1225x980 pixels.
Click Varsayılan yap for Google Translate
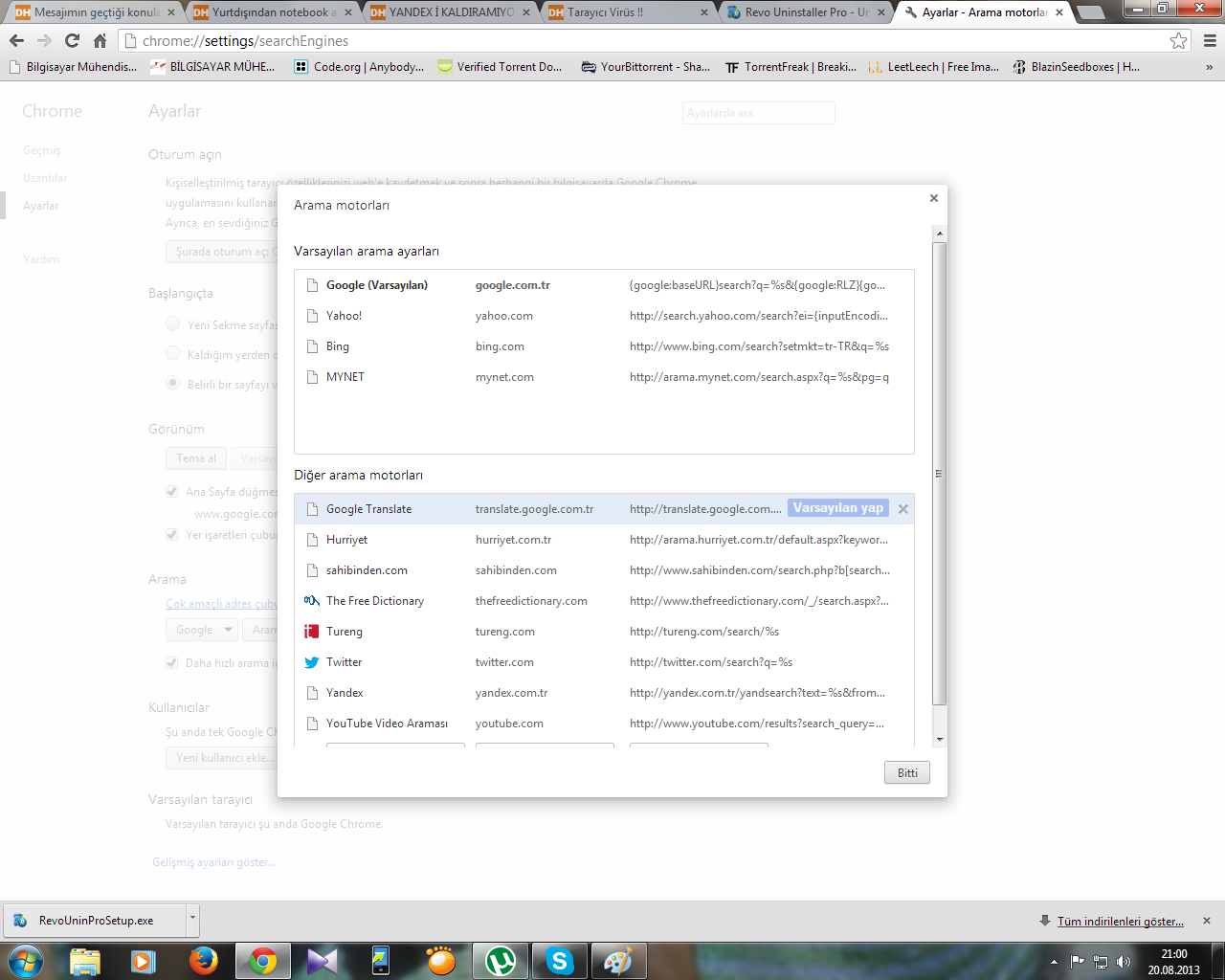[x=838, y=508]
